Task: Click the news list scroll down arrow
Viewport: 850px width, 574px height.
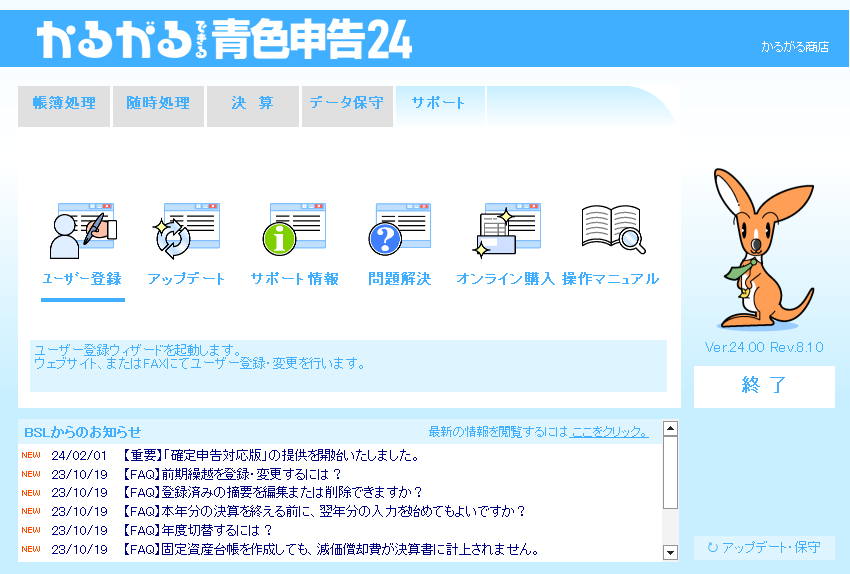Action: 671,552
